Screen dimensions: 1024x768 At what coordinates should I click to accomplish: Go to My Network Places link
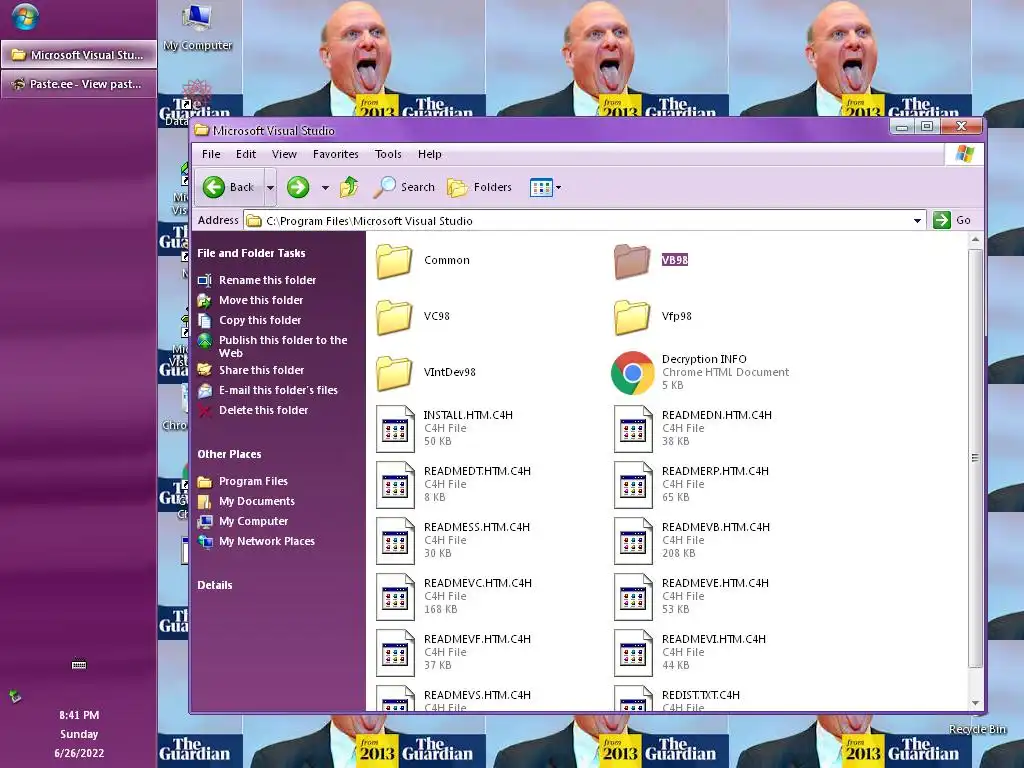pos(266,541)
